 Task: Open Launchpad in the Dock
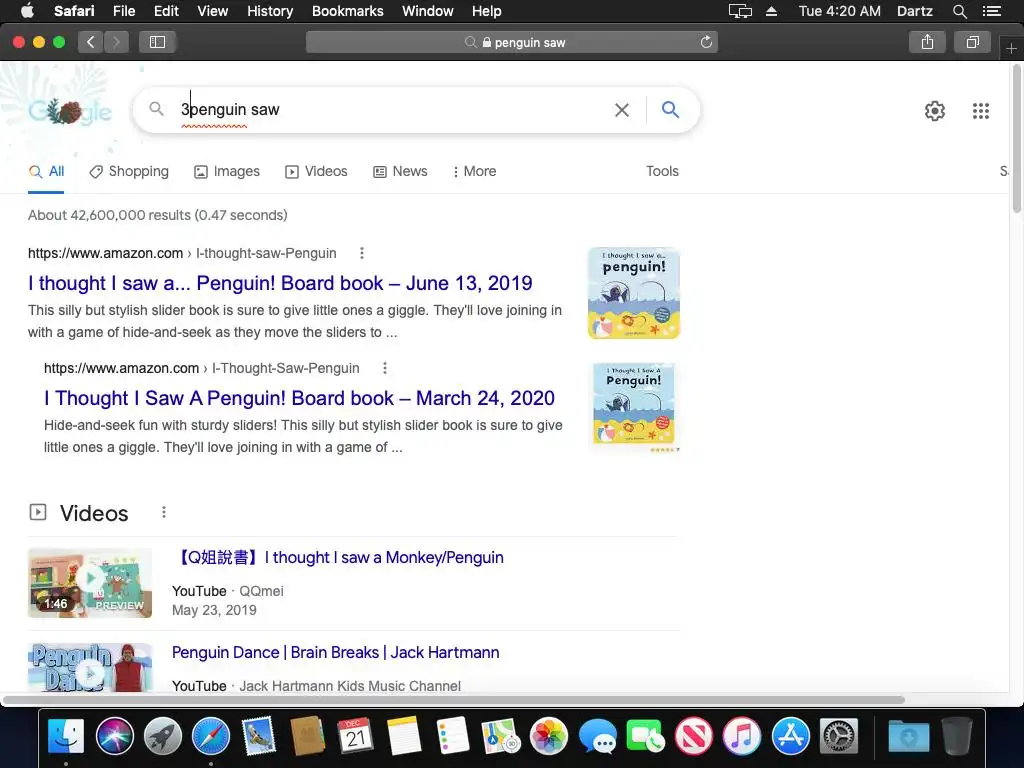click(163, 735)
